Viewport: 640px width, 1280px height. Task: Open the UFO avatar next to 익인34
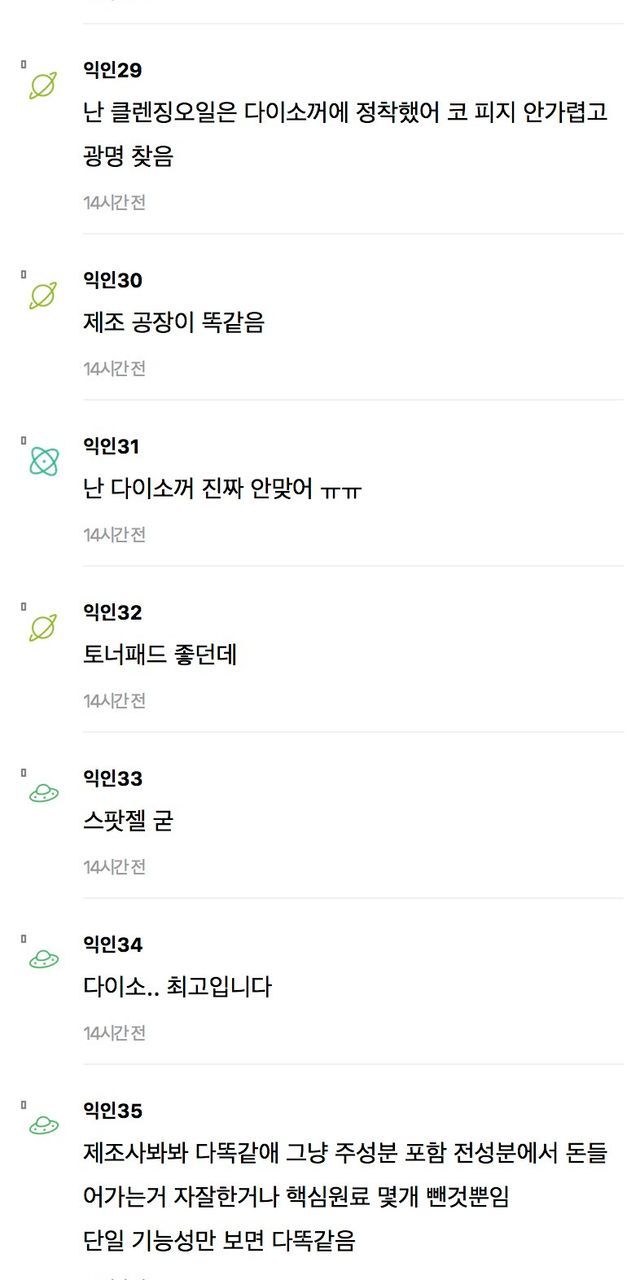click(x=44, y=960)
